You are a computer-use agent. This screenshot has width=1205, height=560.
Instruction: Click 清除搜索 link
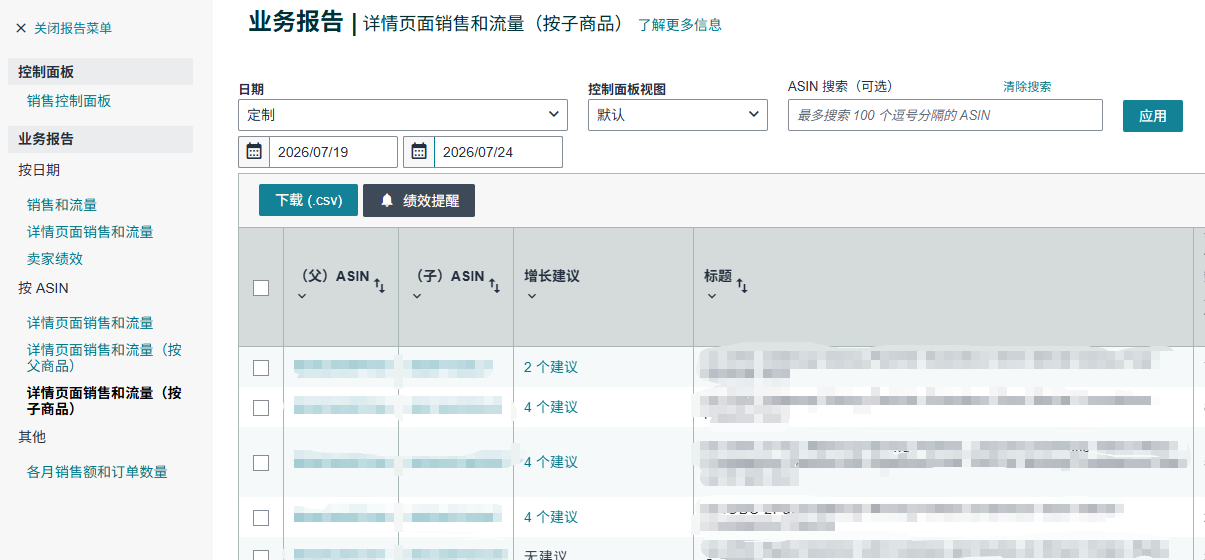tap(1027, 87)
